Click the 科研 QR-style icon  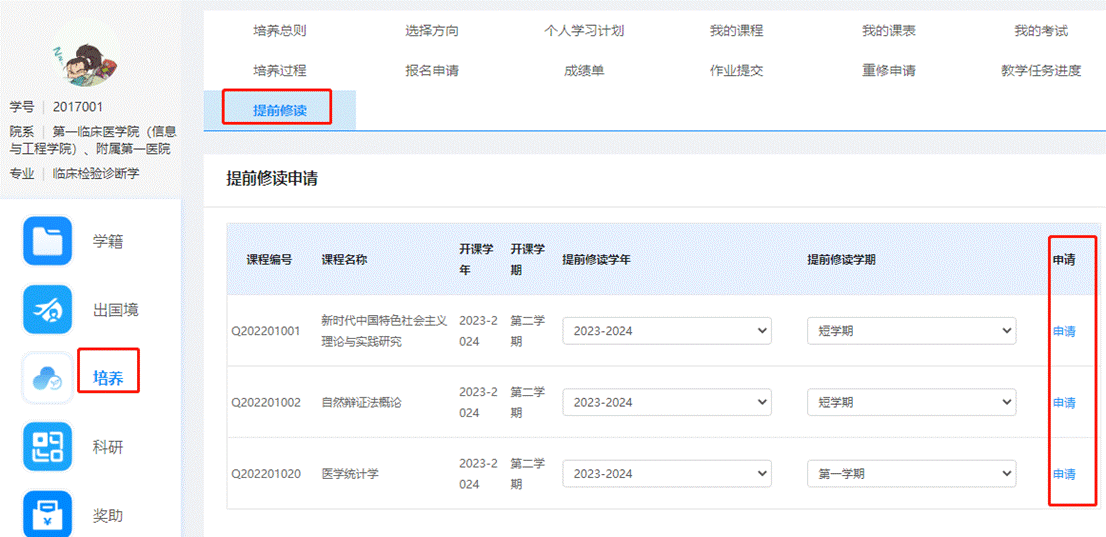pyautogui.click(x=47, y=447)
